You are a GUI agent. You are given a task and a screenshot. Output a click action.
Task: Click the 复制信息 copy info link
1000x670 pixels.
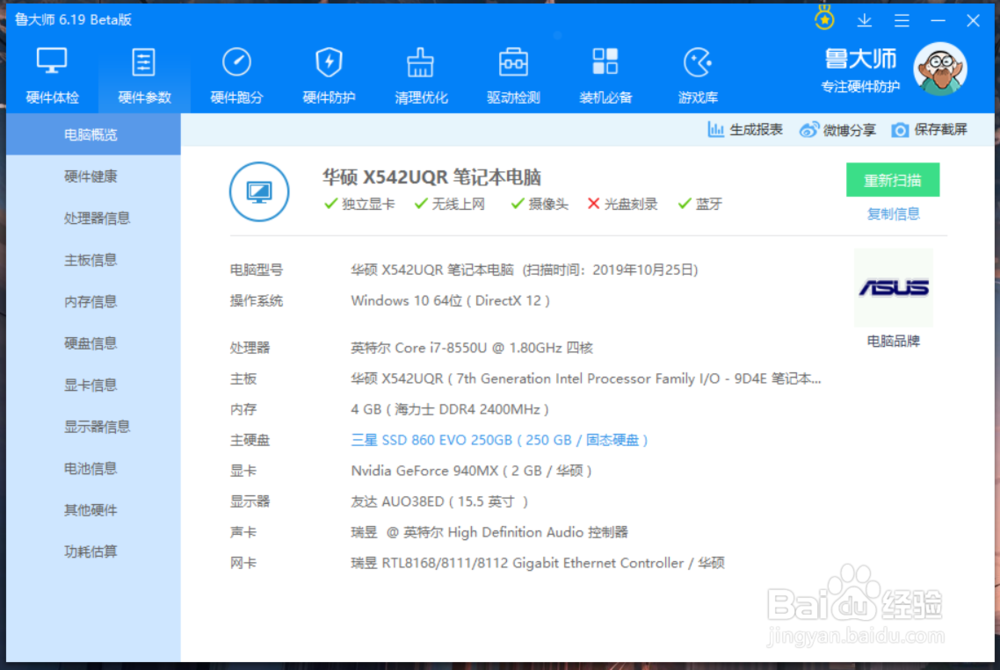893,214
